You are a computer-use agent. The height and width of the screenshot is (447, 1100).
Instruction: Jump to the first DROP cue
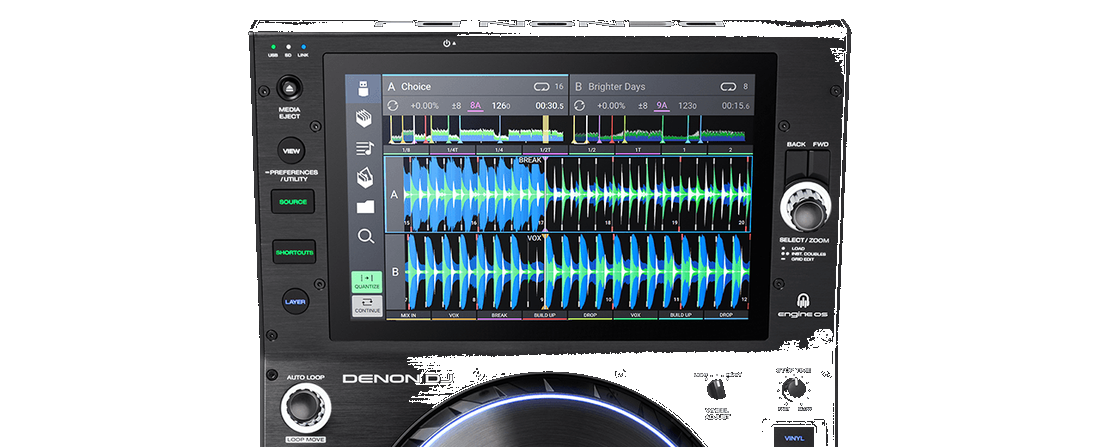pos(591,316)
